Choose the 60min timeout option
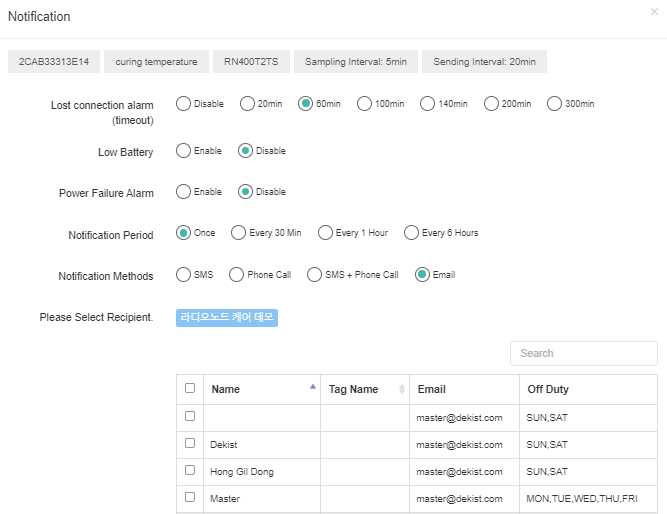This screenshot has height=514, width=667. (x=305, y=103)
